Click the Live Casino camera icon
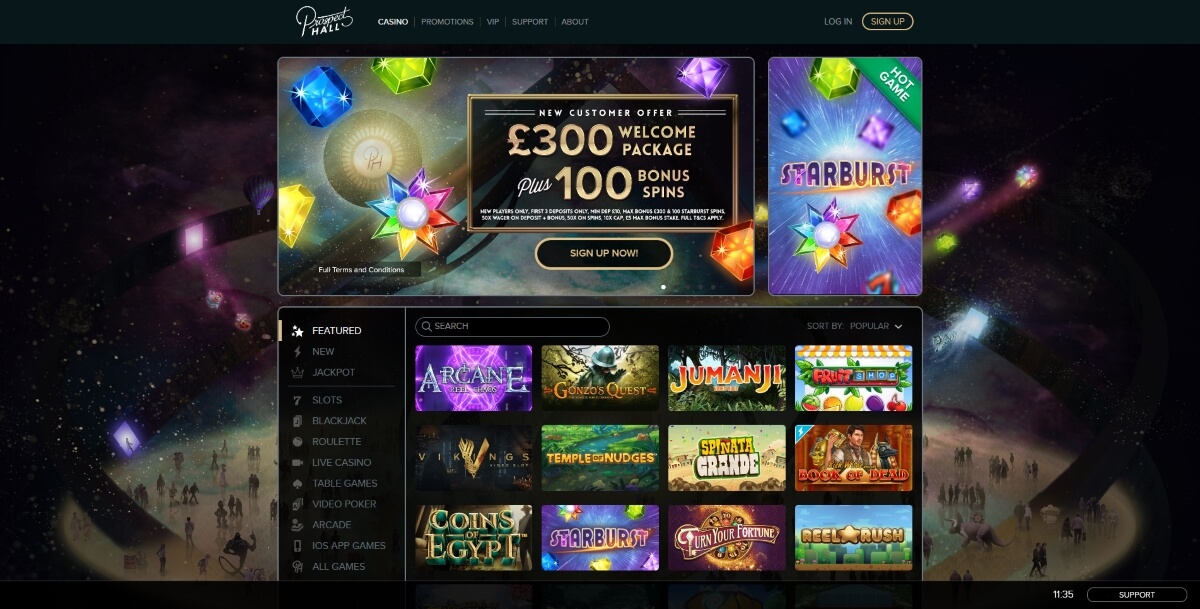Image resolution: width=1200 pixels, height=609 pixels. [297, 463]
